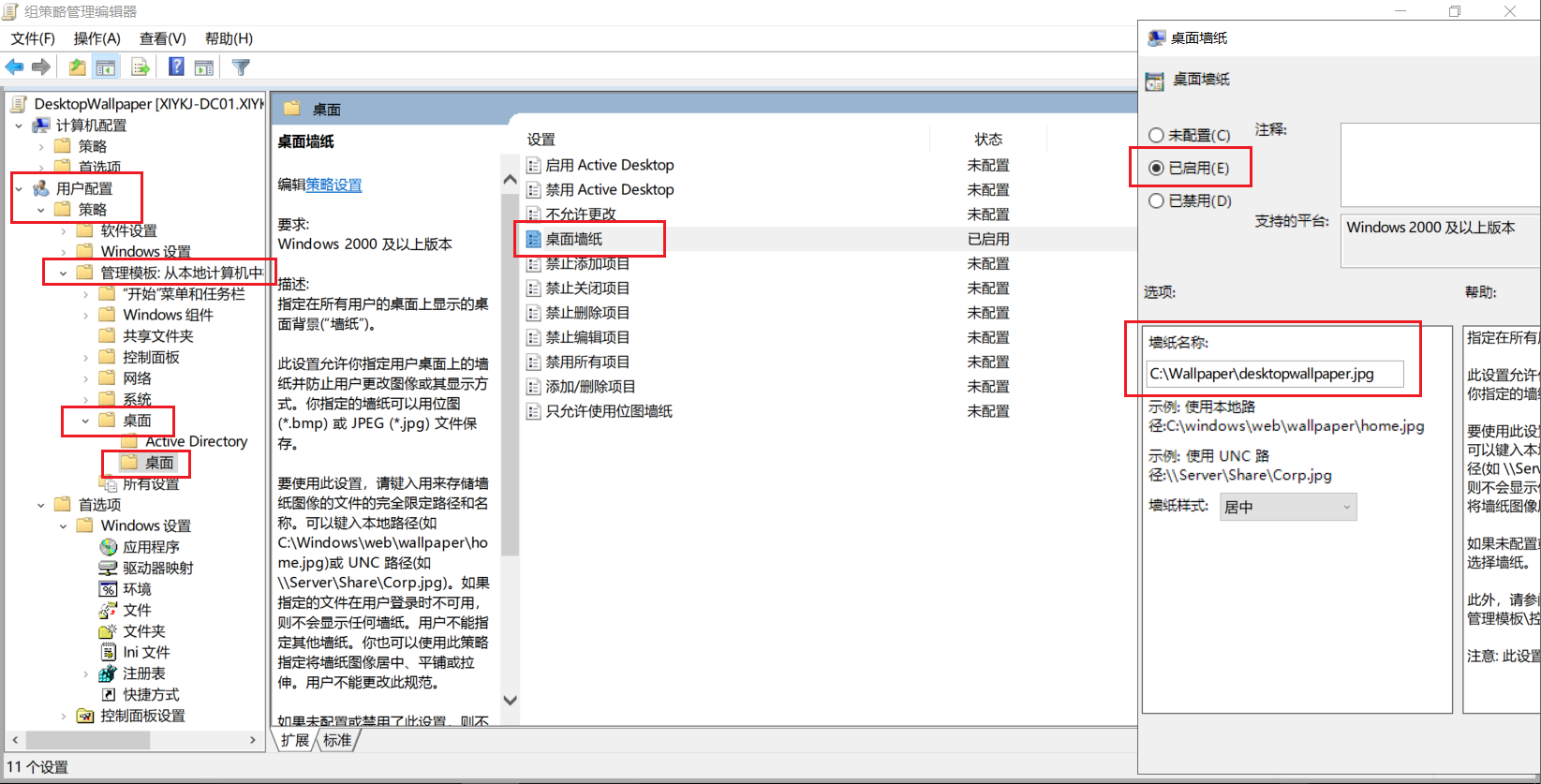Click the 状态 column header
Image resolution: width=1541 pixels, height=784 pixels.
(x=988, y=140)
